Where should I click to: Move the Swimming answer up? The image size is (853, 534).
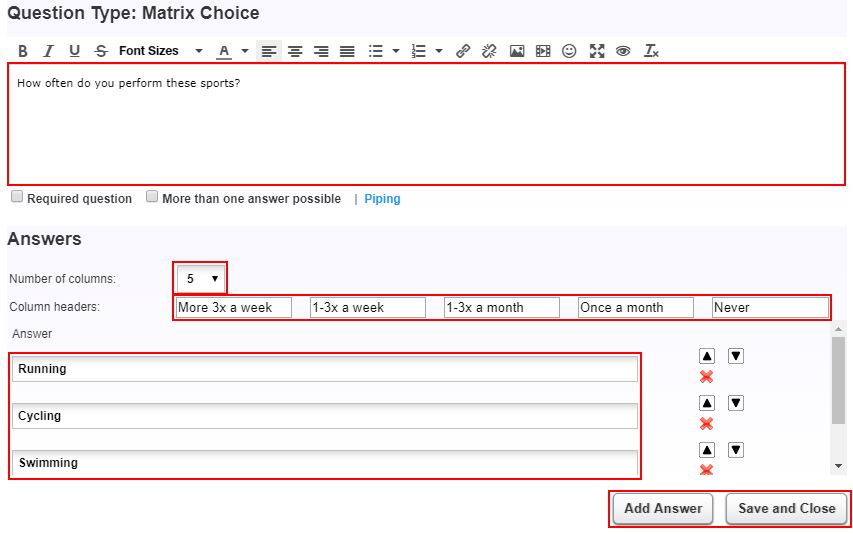tap(707, 450)
